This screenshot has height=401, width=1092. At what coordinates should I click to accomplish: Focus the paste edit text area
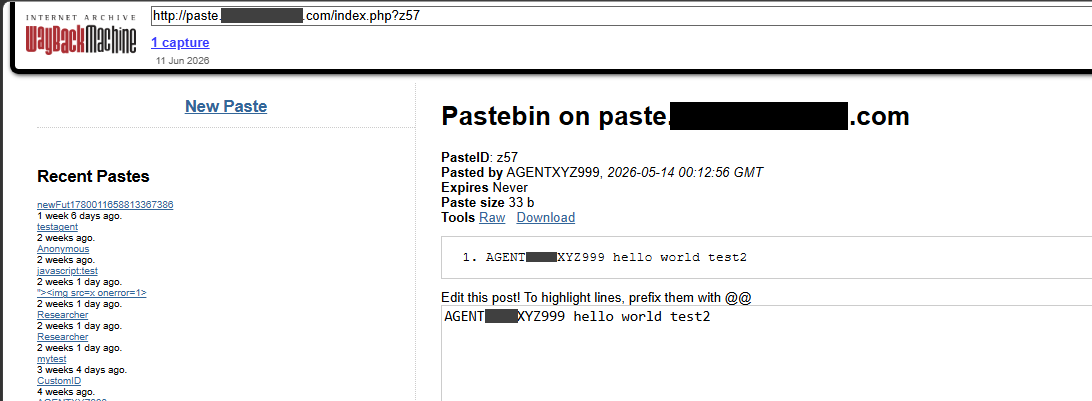pos(766,353)
